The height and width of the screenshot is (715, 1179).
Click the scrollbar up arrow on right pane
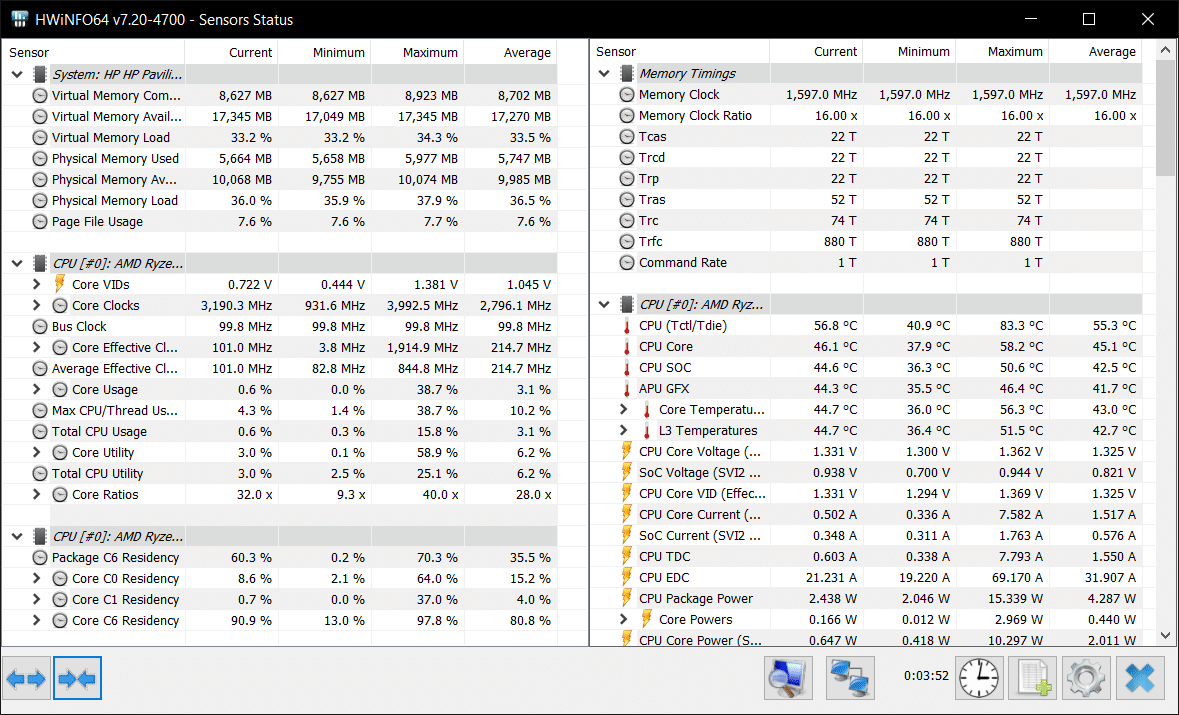(1165, 50)
